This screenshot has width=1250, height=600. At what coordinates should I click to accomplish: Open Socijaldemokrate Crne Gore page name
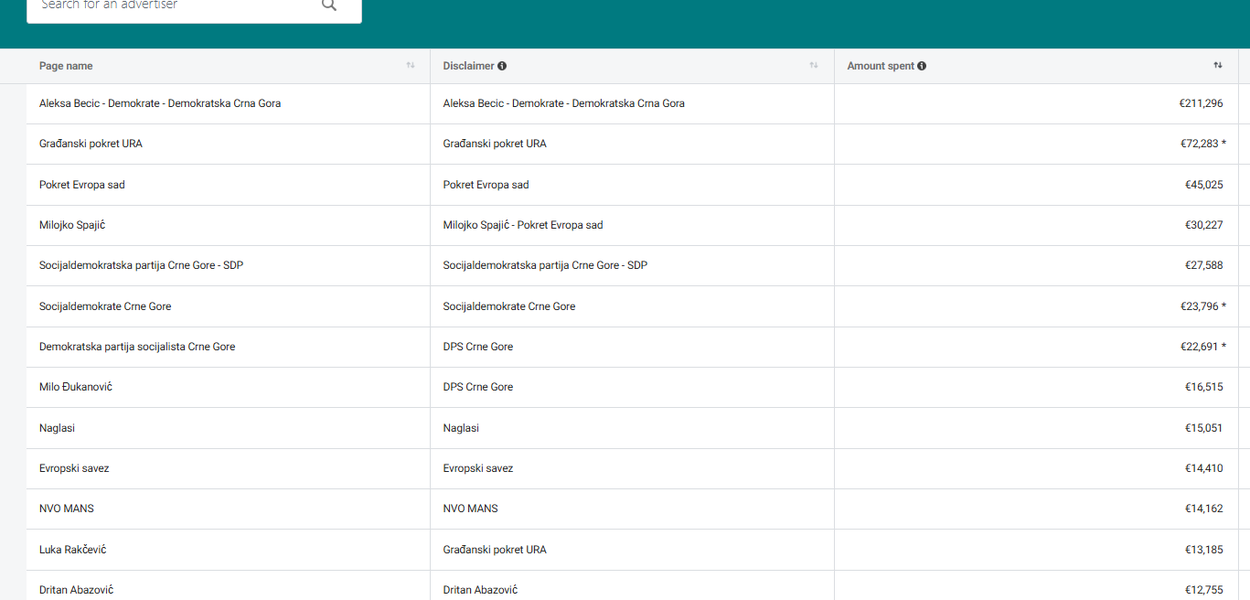pyautogui.click(x=105, y=307)
